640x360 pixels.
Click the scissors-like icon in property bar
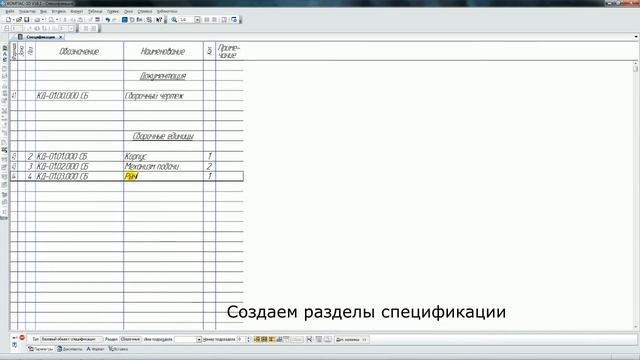click(309, 339)
